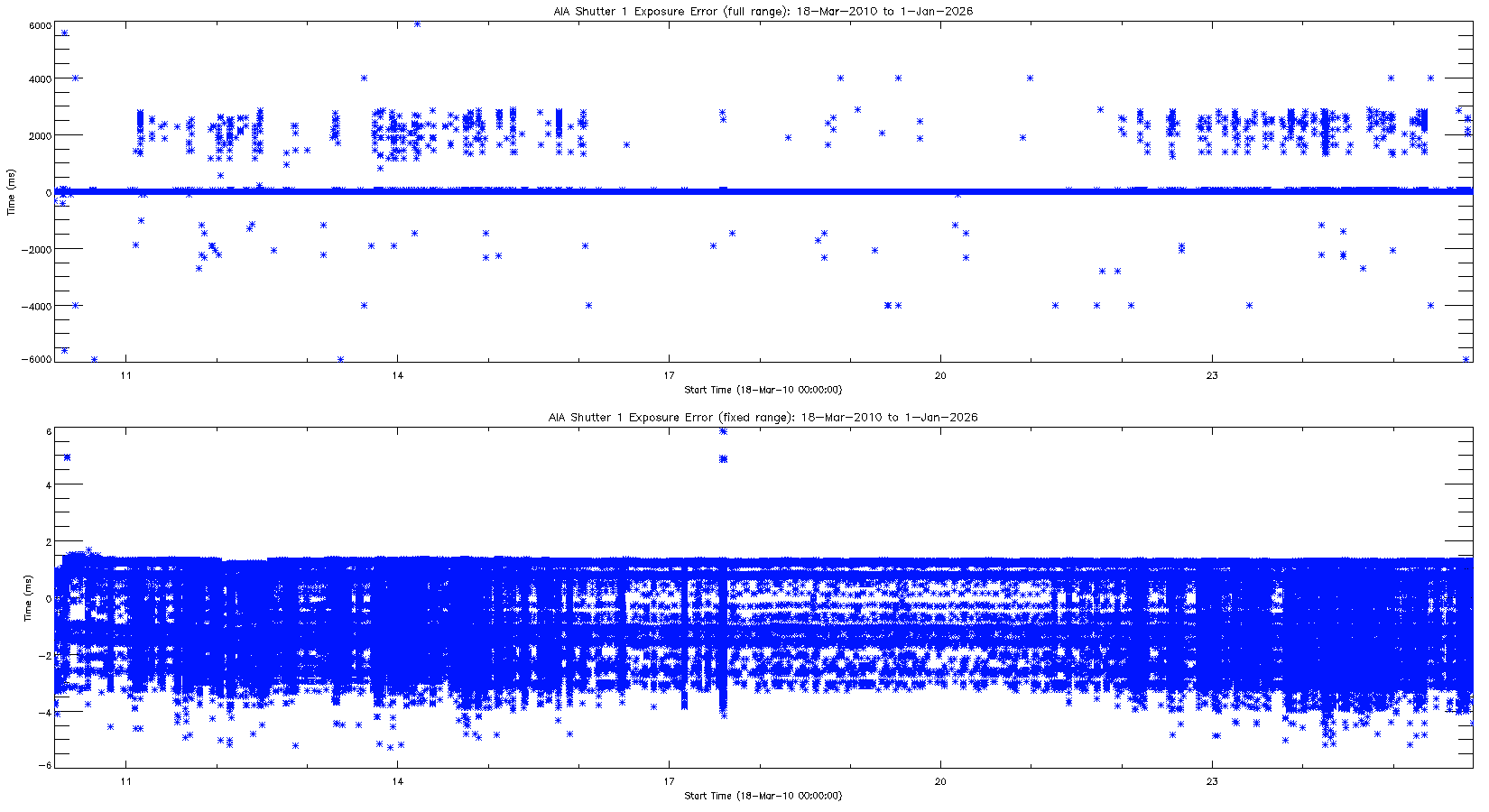Click the top plot title 'full range'

tap(763, 12)
